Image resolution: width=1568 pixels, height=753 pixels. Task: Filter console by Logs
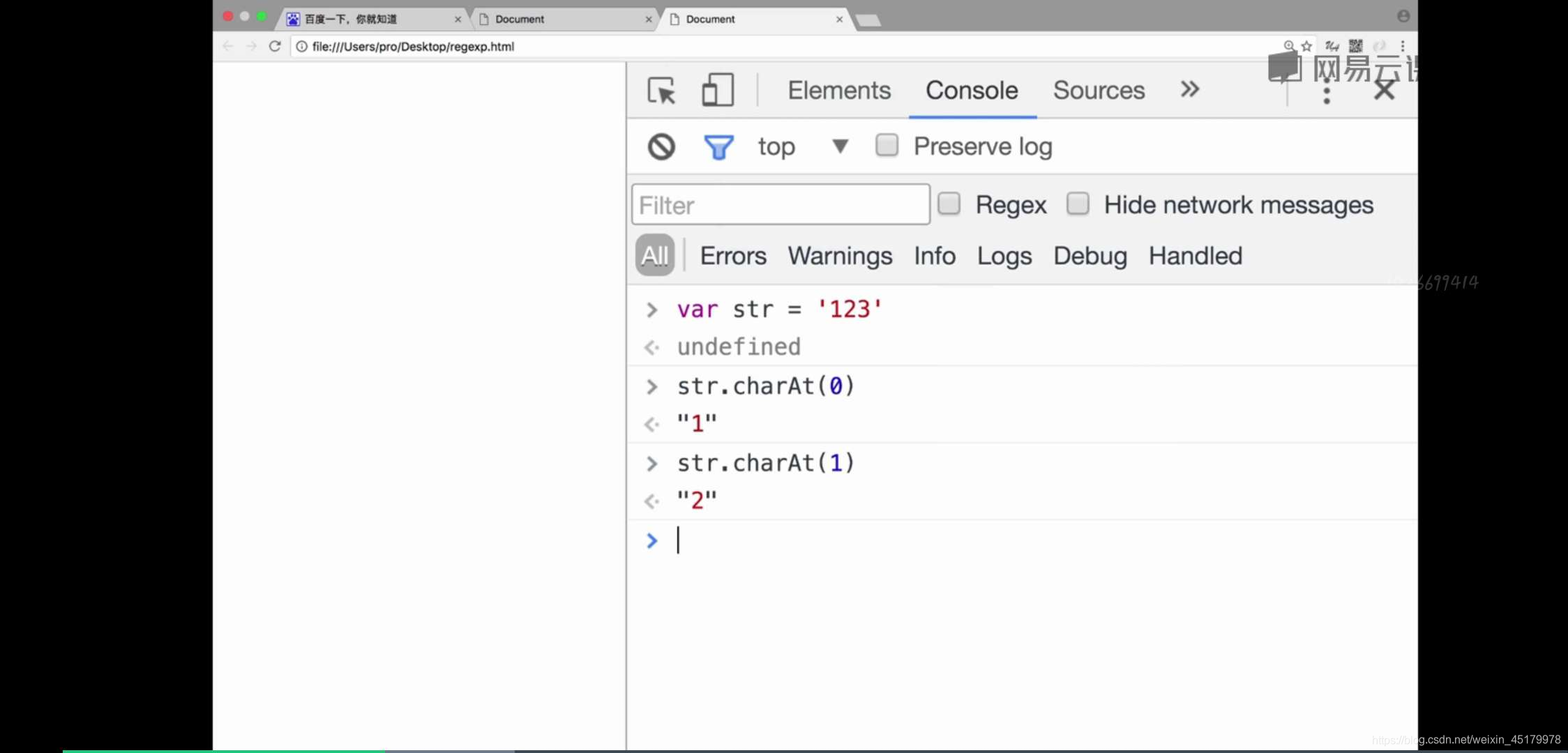click(x=1004, y=256)
